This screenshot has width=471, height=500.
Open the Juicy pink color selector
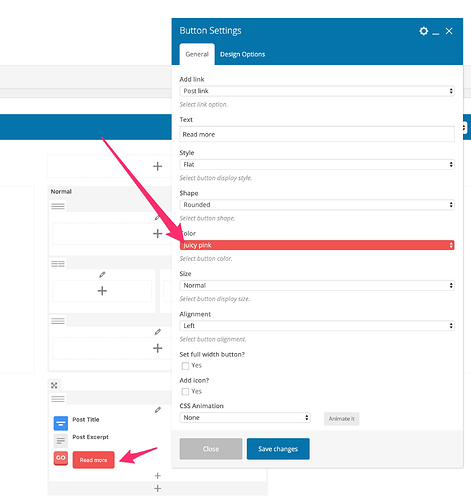tap(317, 245)
